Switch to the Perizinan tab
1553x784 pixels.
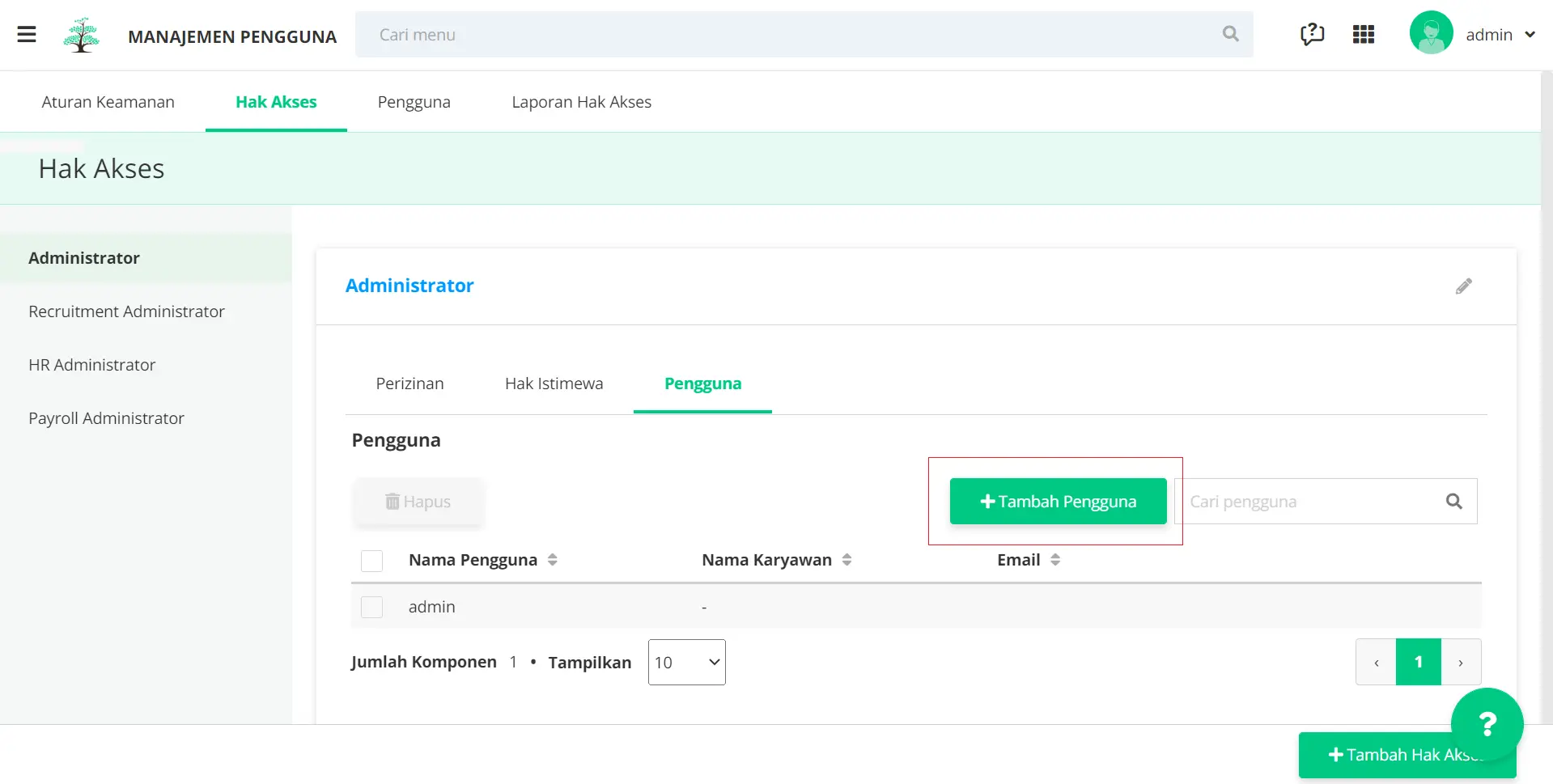point(409,384)
